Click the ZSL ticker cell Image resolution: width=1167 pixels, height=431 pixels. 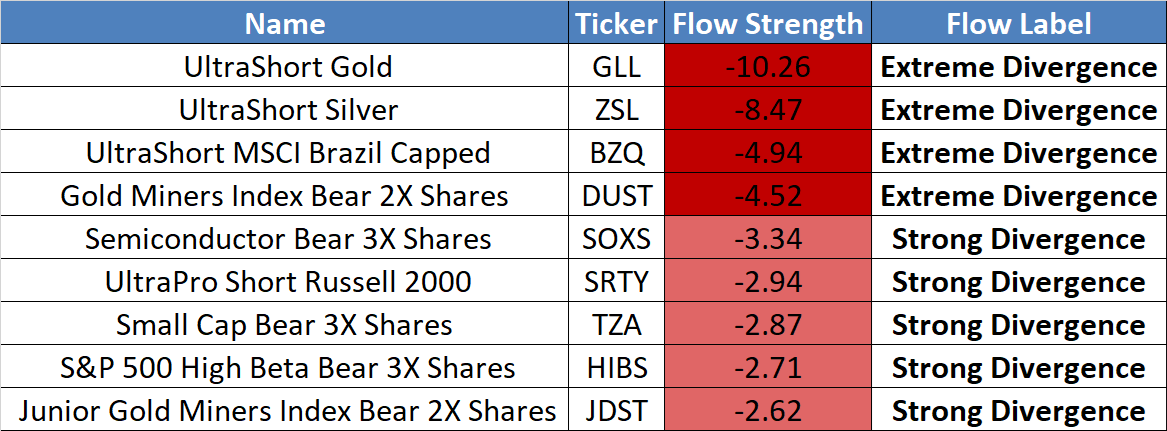[617, 110]
